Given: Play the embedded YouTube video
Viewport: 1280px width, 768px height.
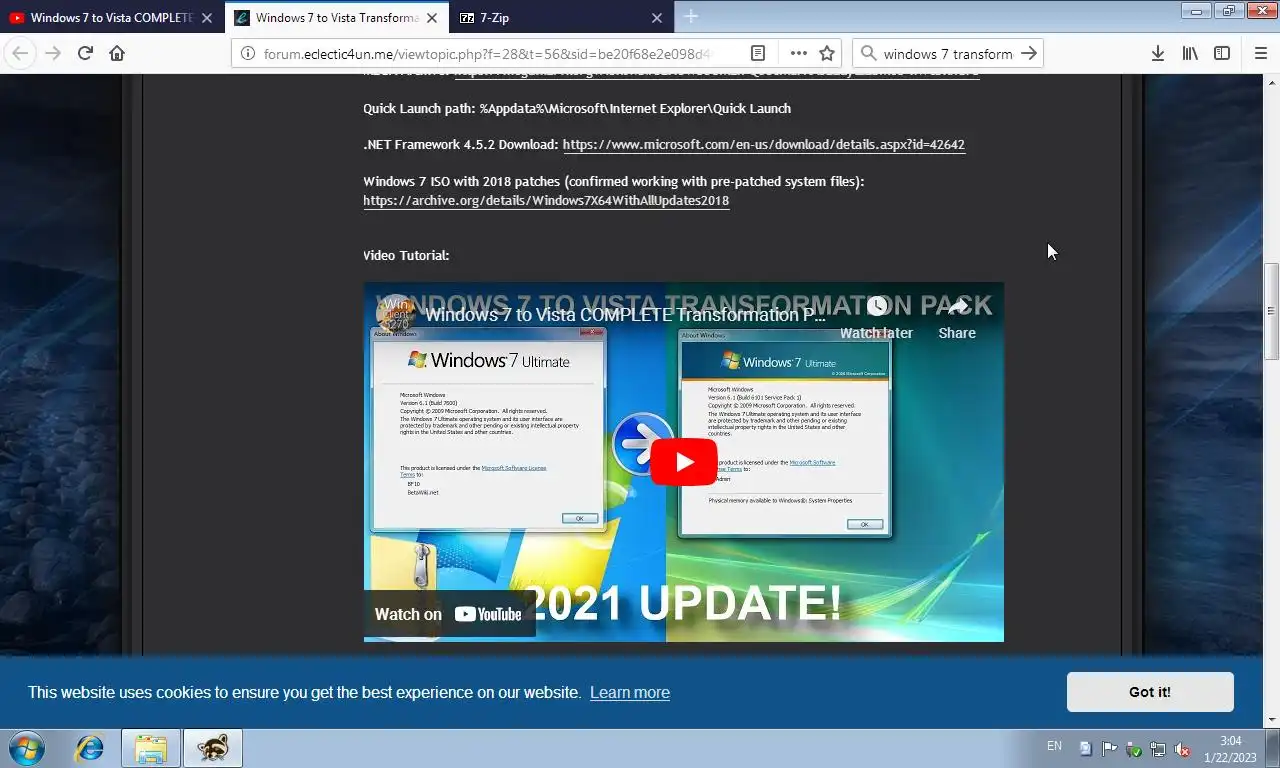Looking at the screenshot, I should 684,462.
